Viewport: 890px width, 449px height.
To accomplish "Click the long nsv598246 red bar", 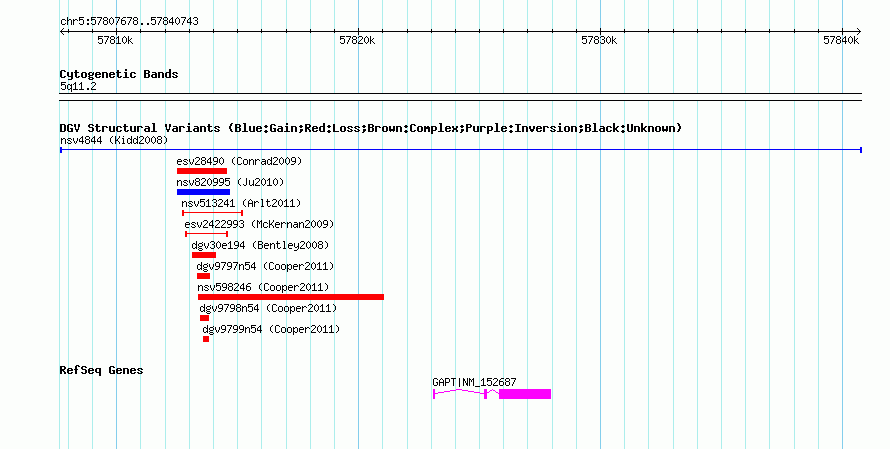I will point(291,297).
